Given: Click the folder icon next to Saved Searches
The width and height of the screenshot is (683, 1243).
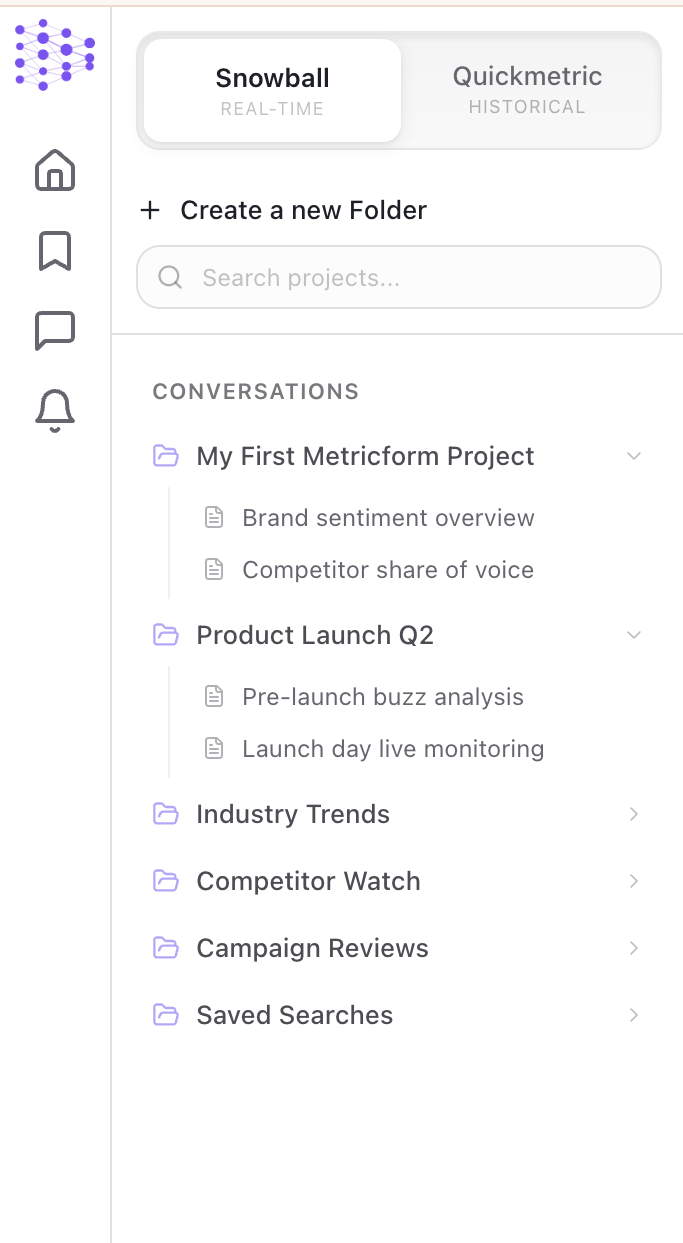Looking at the screenshot, I should point(165,1015).
